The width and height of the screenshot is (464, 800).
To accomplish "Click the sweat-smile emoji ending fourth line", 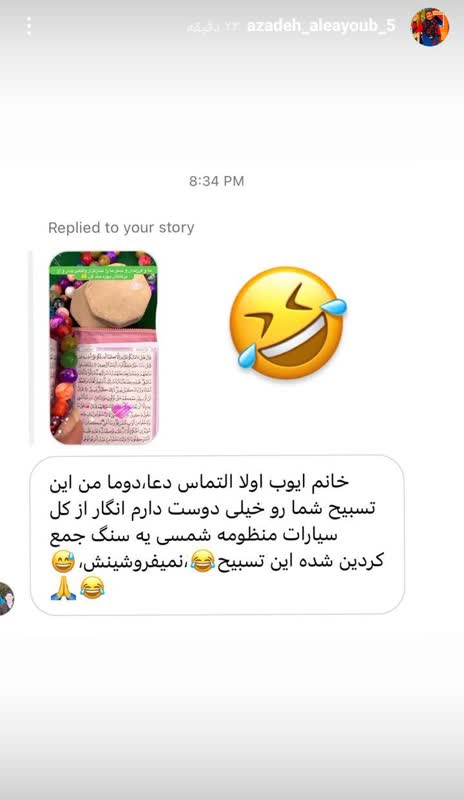I will tap(64, 562).
